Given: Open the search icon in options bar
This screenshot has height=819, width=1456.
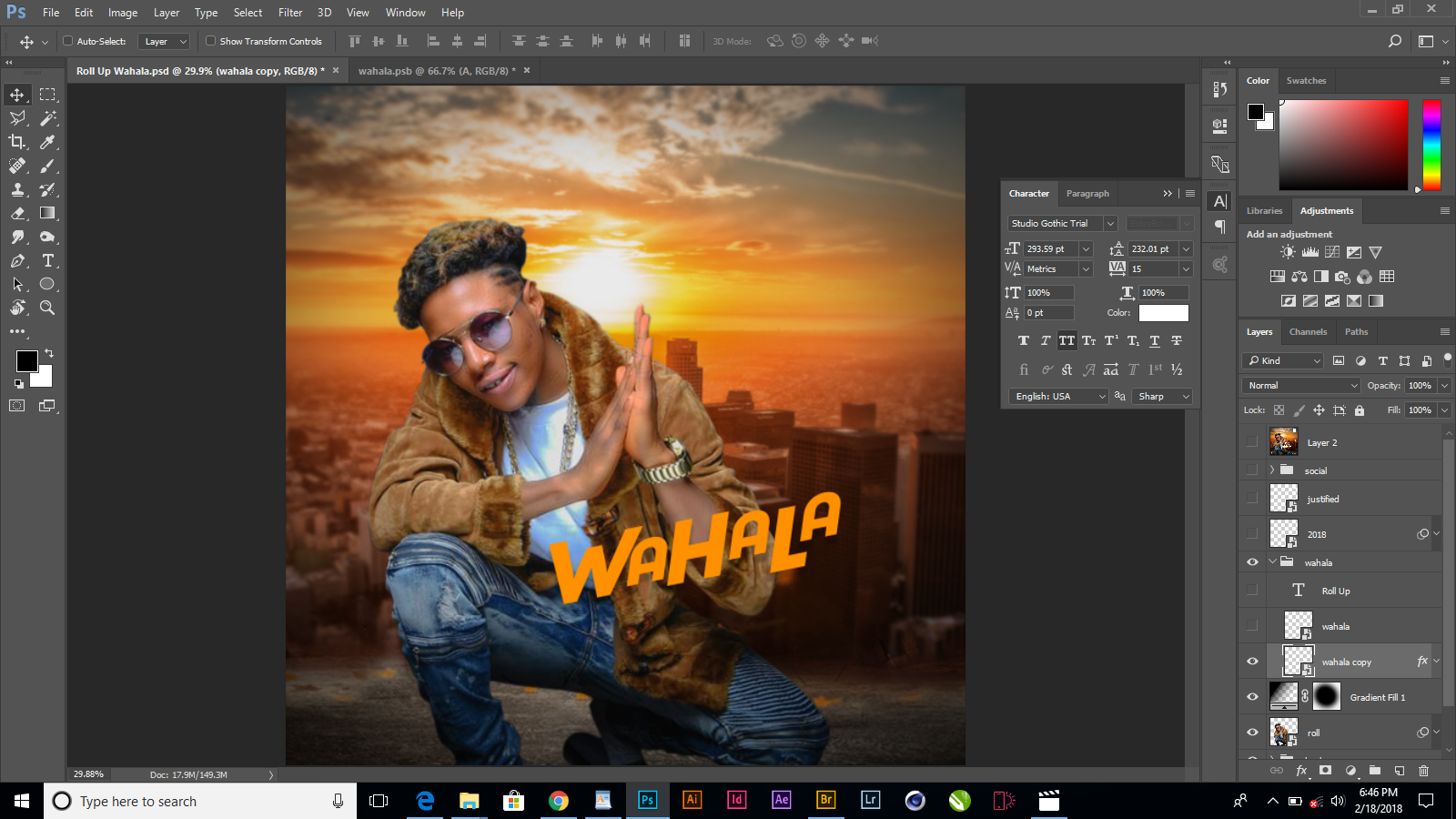Looking at the screenshot, I should [x=1395, y=41].
